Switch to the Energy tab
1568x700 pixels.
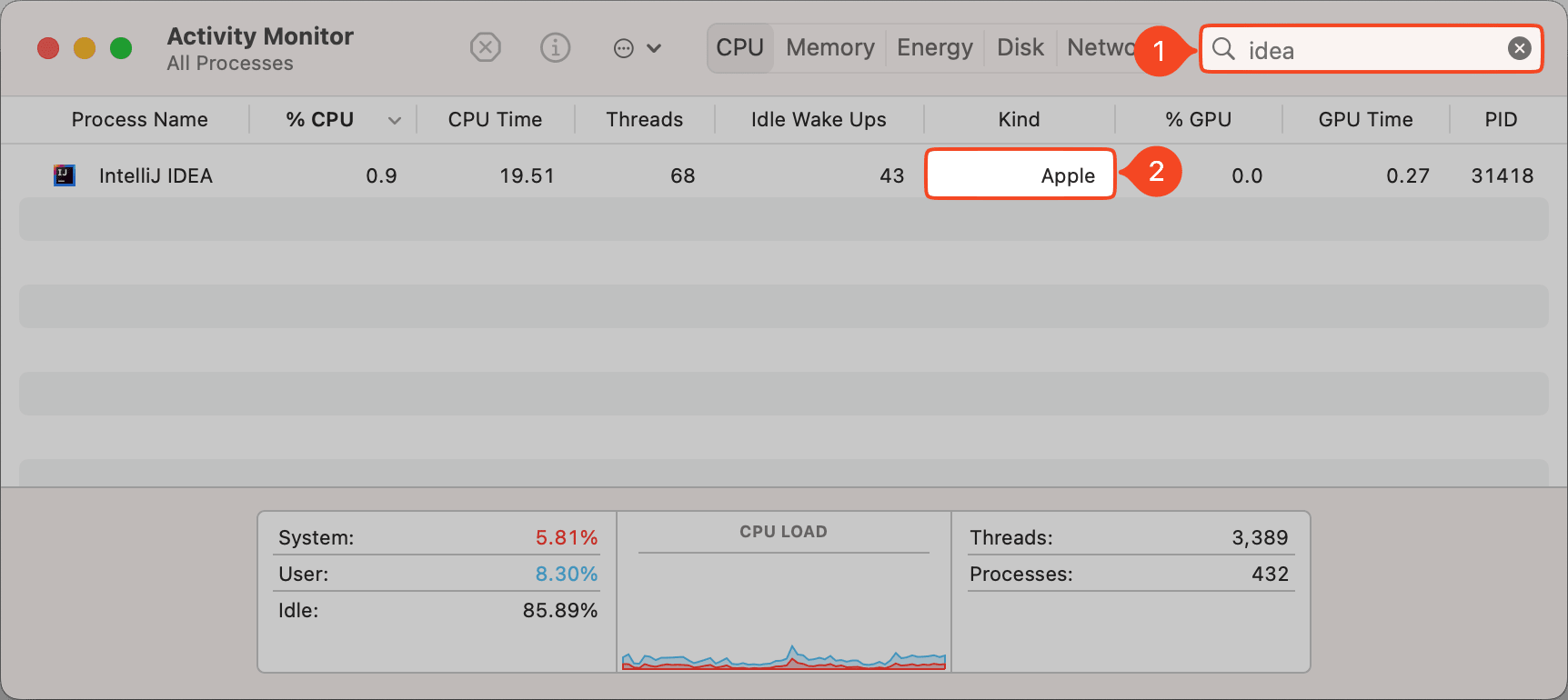[934, 47]
